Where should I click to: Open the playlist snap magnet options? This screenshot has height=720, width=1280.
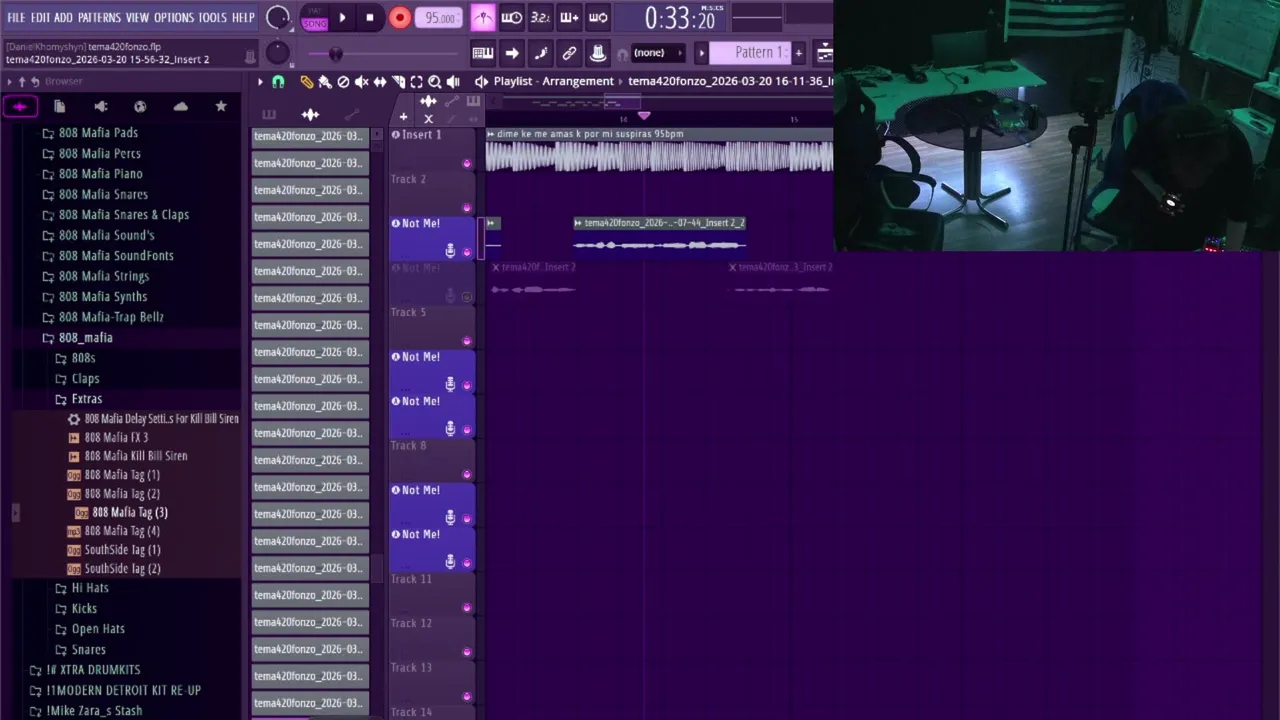pyautogui.click(x=278, y=82)
